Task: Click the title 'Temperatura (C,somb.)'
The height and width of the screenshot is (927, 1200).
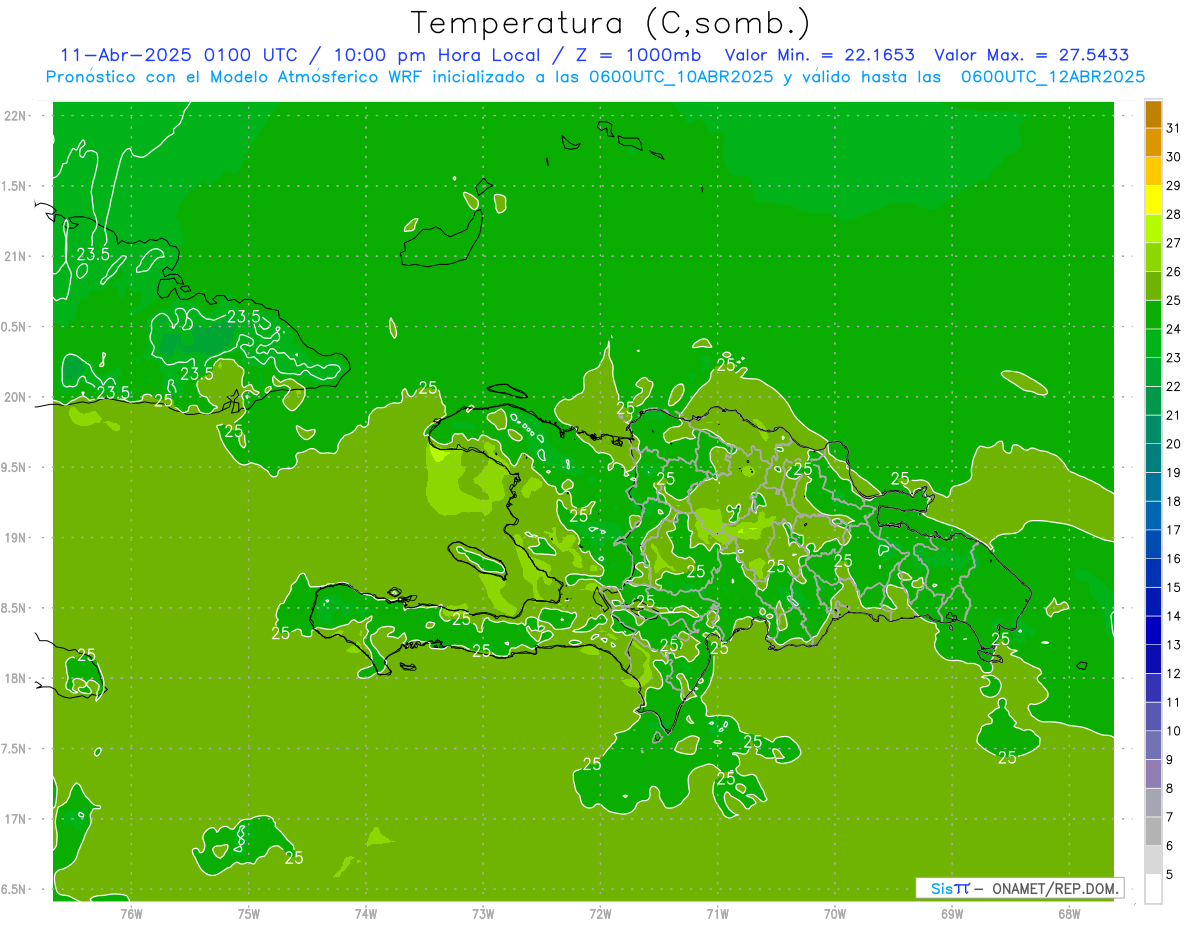Action: 611,22
